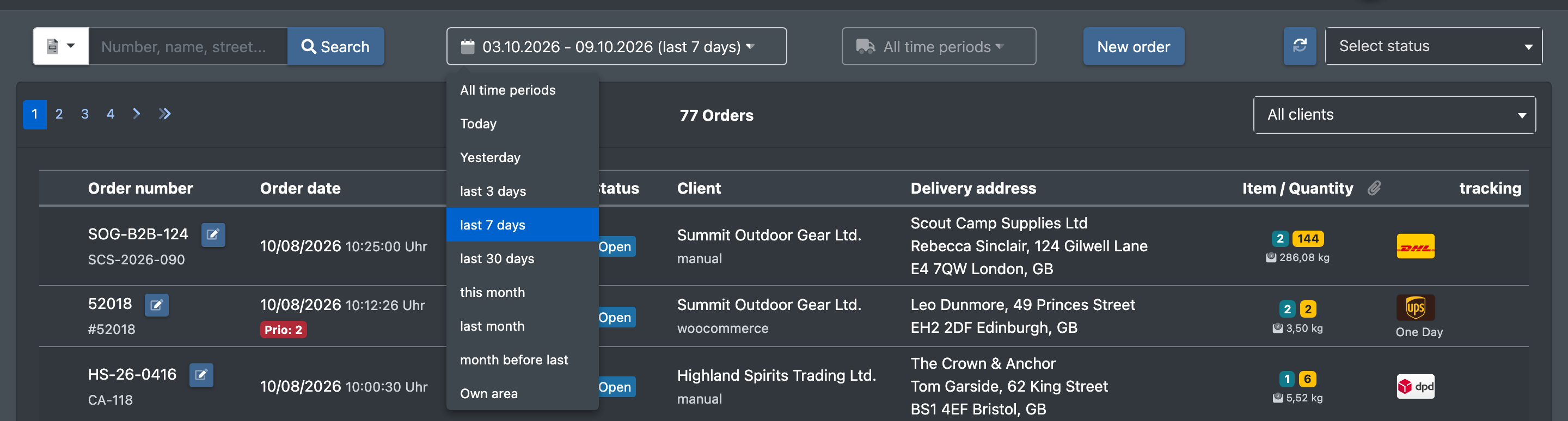Open the shipping All time periods dropdown
The image size is (1568, 421).
pos(939,46)
